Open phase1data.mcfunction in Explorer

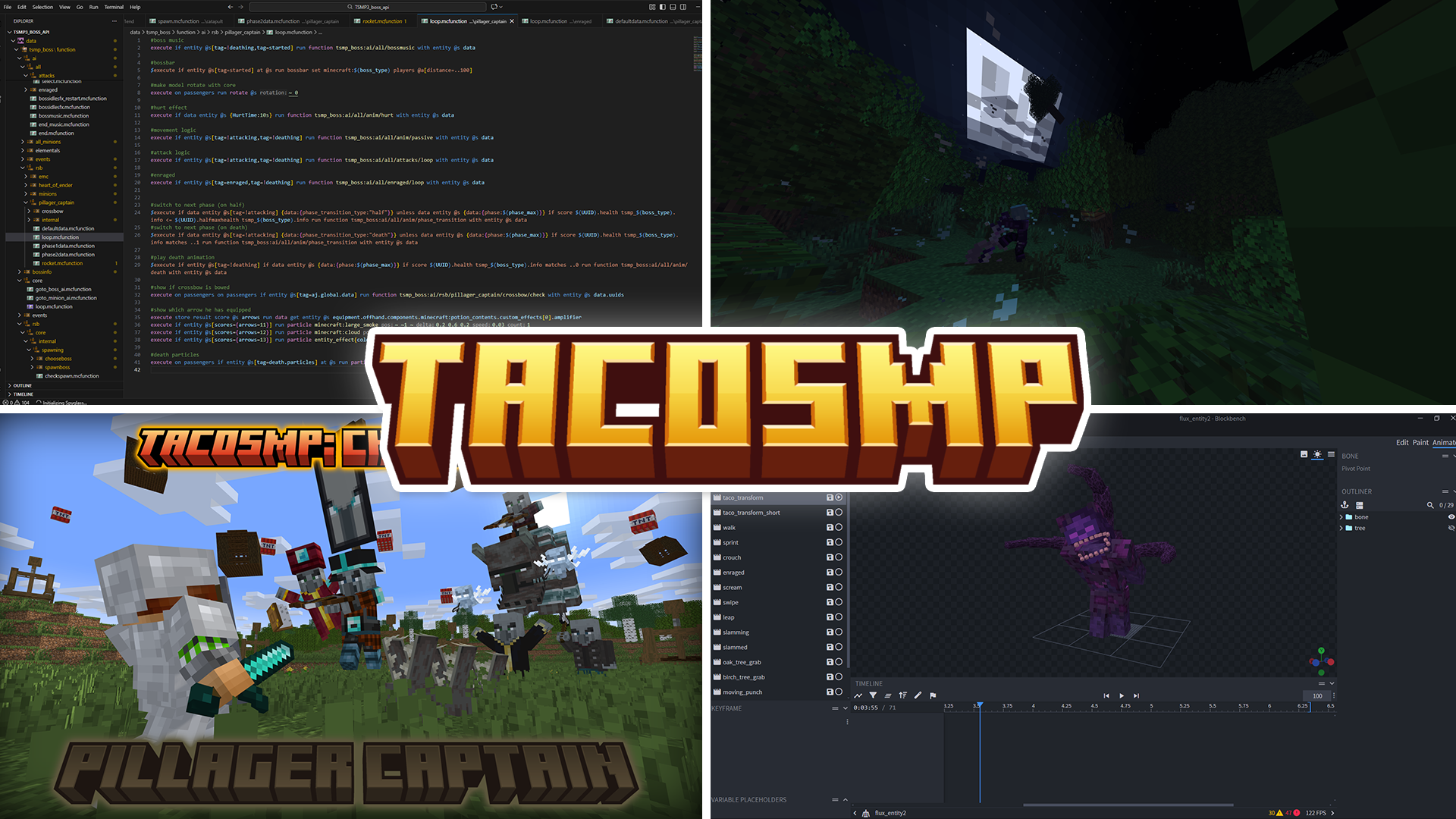point(68,246)
